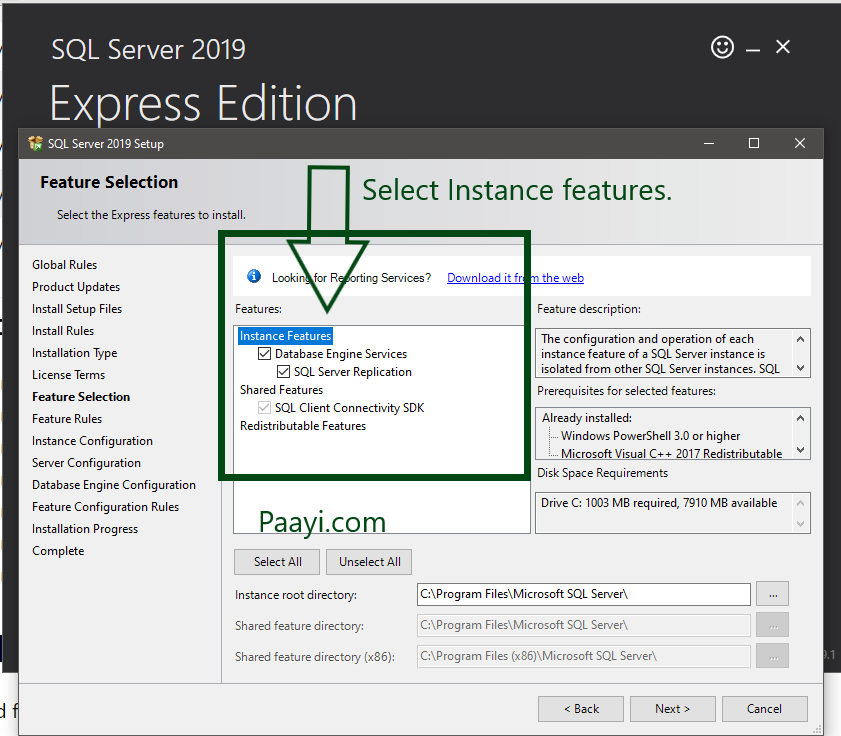Click the info icon beside Reporting Services message
Screen dimensions: 841x736
[x=253, y=276]
